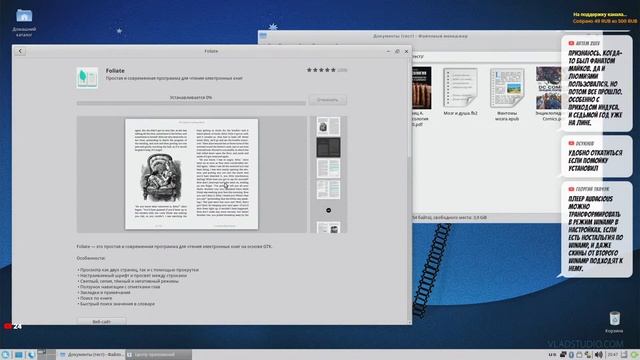This screenshot has height=360, width=640.
Task: Cancel the Foliate installation with Отменить
Action: tap(327, 100)
